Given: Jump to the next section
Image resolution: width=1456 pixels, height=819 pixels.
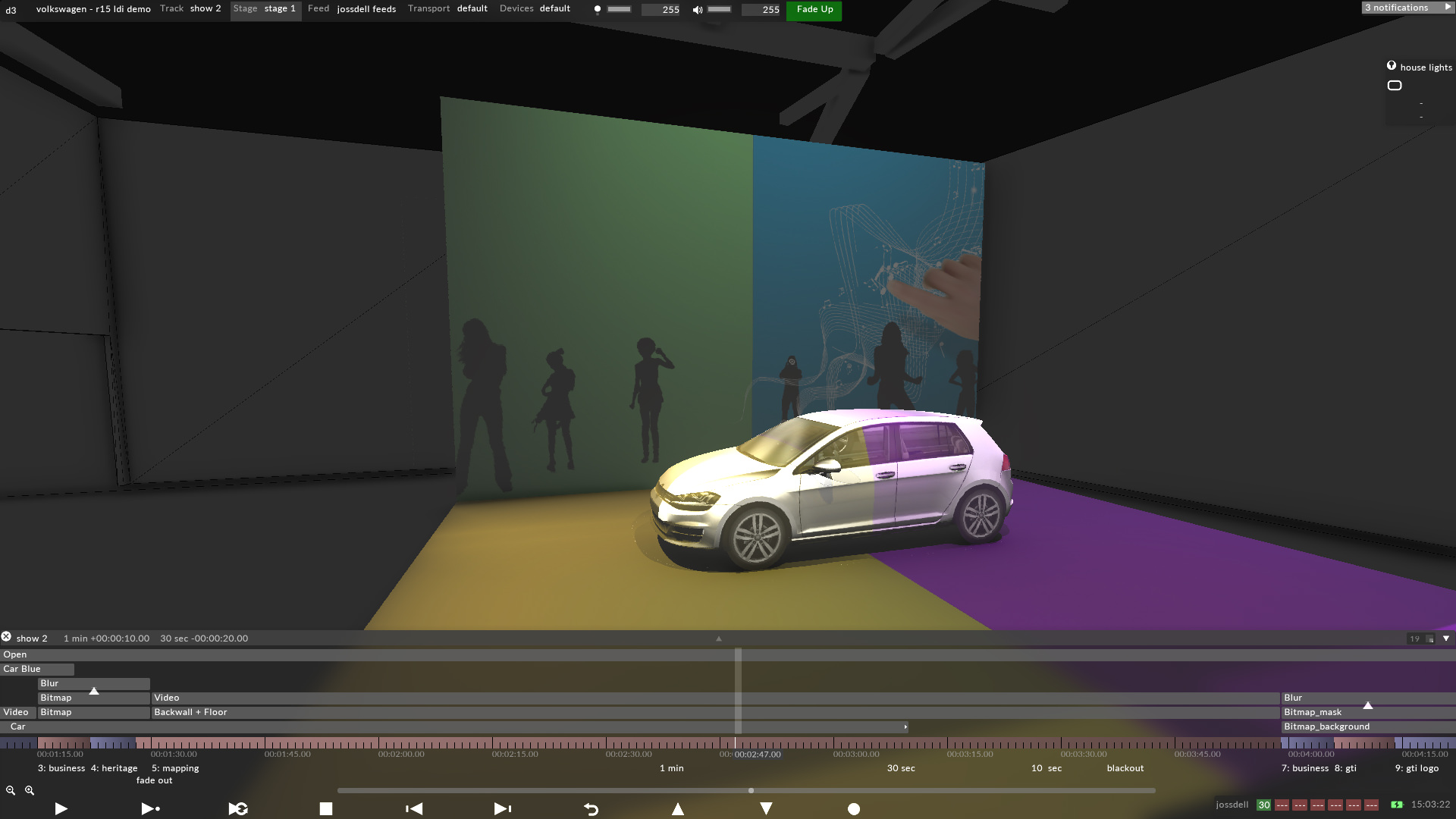Looking at the screenshot, I should pyautogui.click(x=503, y=809).
